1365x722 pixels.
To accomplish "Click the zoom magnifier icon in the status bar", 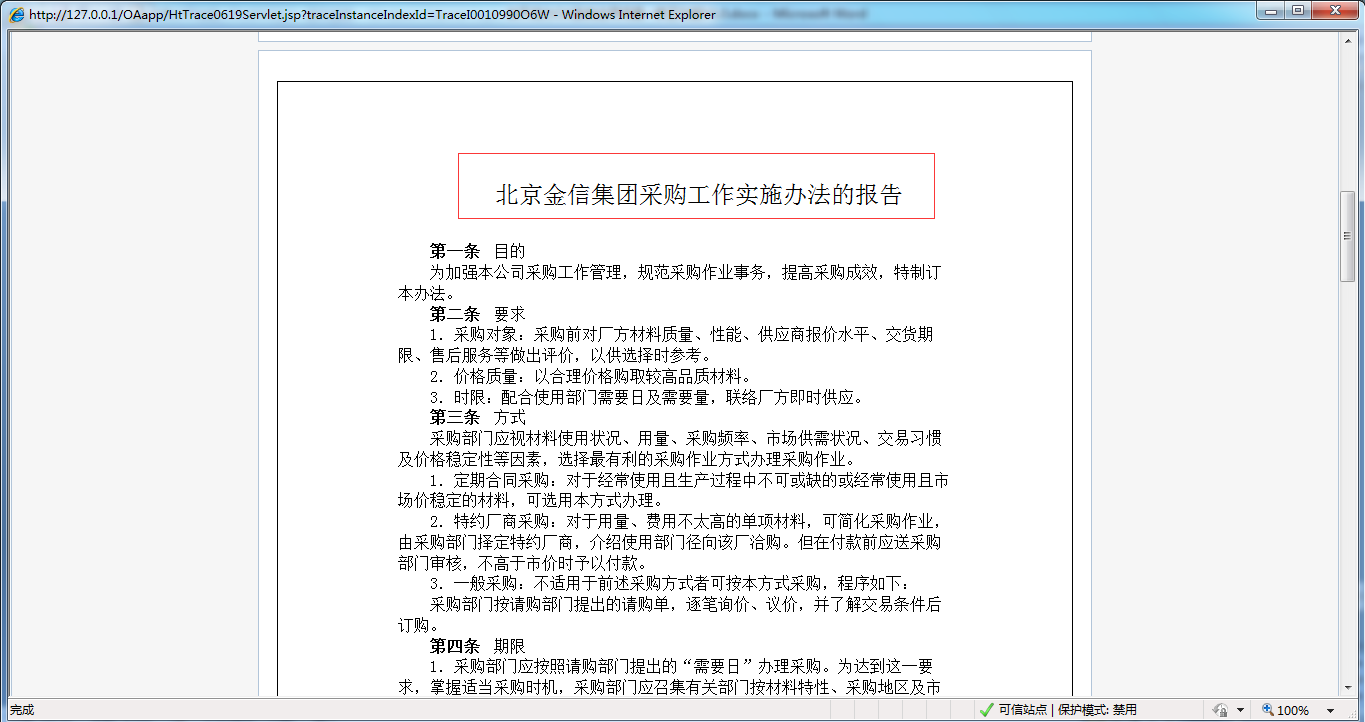I will point(1267,708).
